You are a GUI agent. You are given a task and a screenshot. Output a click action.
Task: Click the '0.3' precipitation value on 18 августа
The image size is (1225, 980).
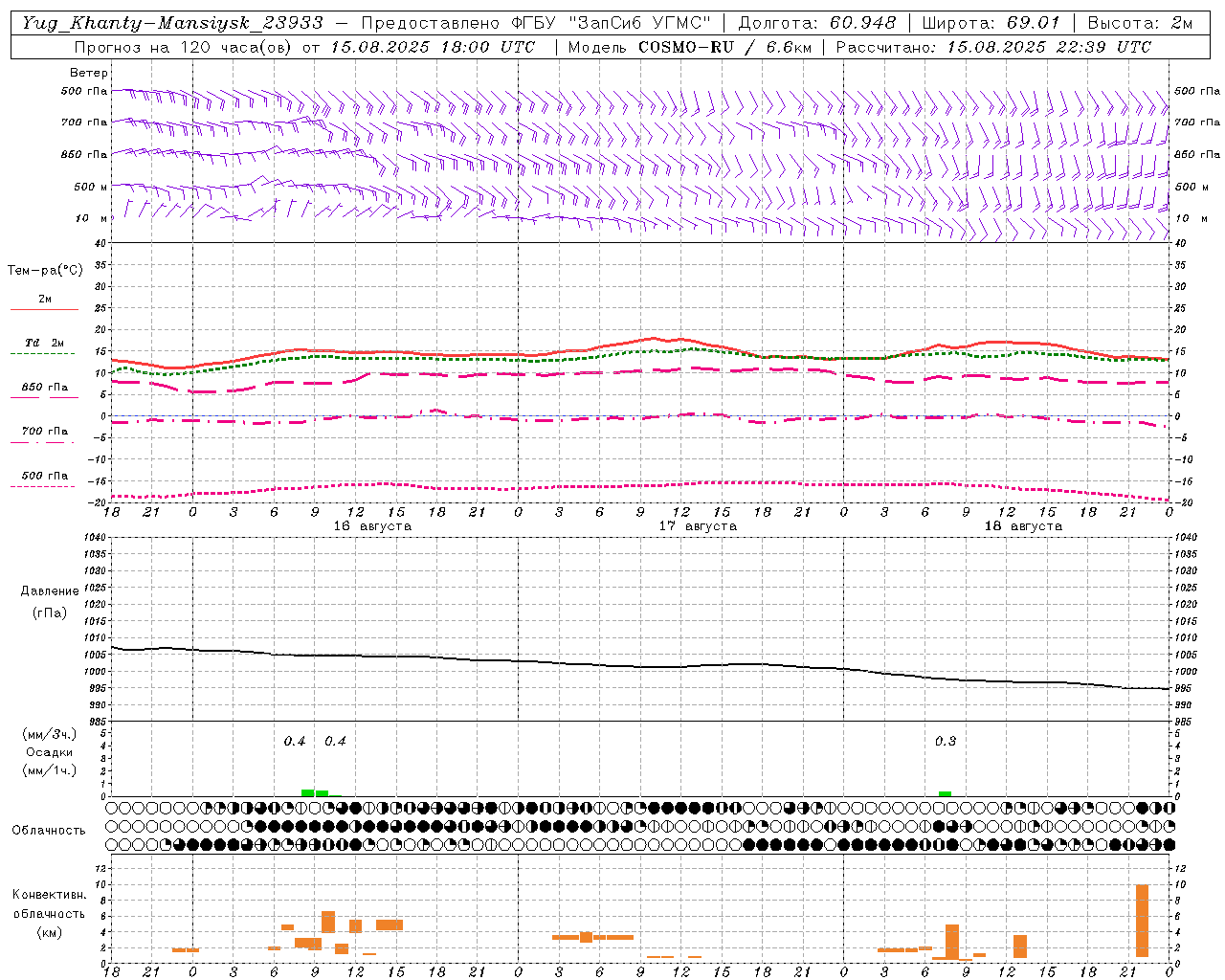(946, 742)
